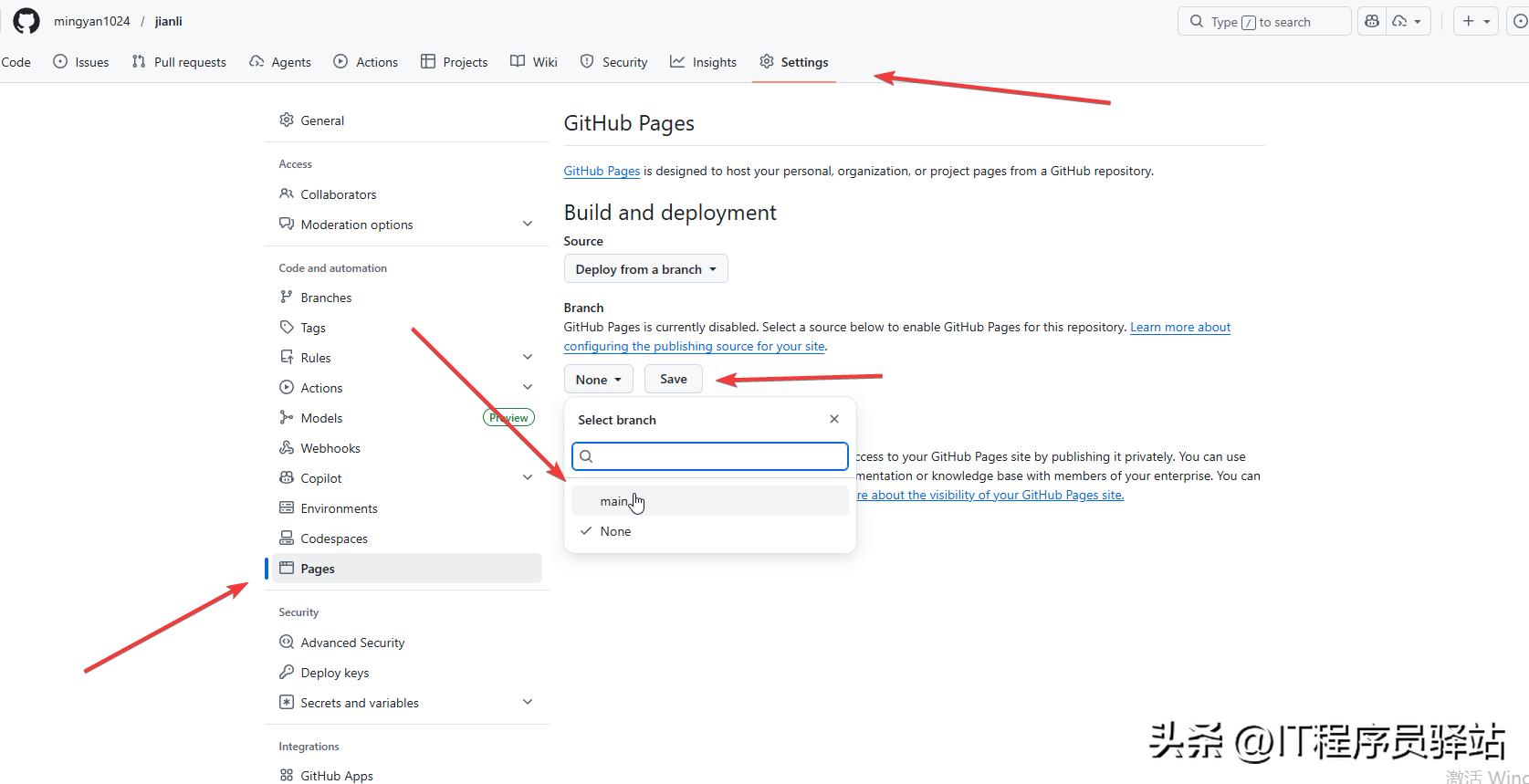
Task: Open the GitHub Pages documentation link
Action: (x=602, y=172)
